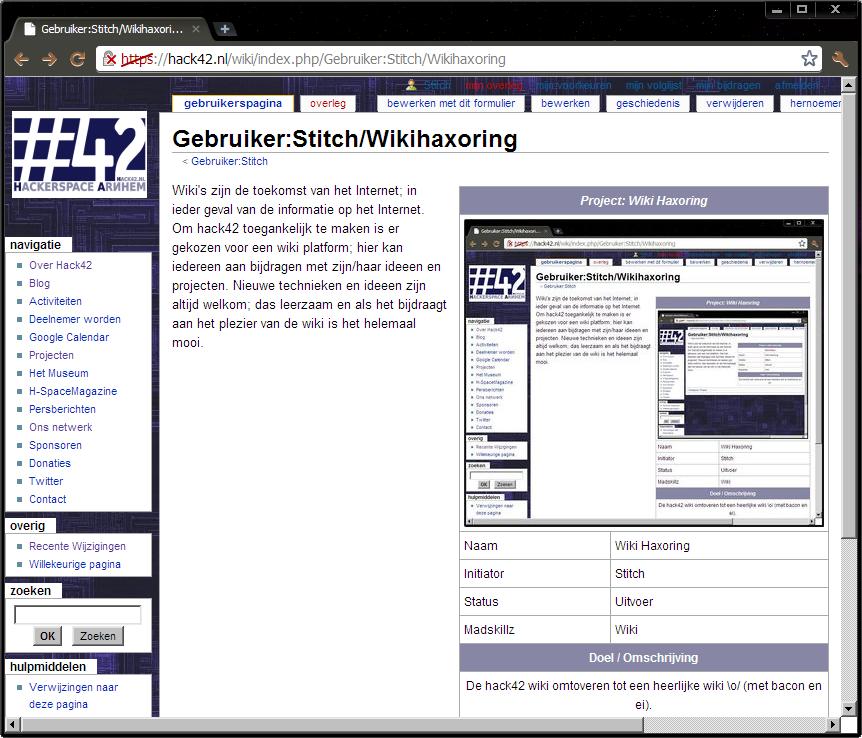Click the browser Back arrow
Image resolution: width=862 pixels, height=738 pixels.
click(21, 59)
